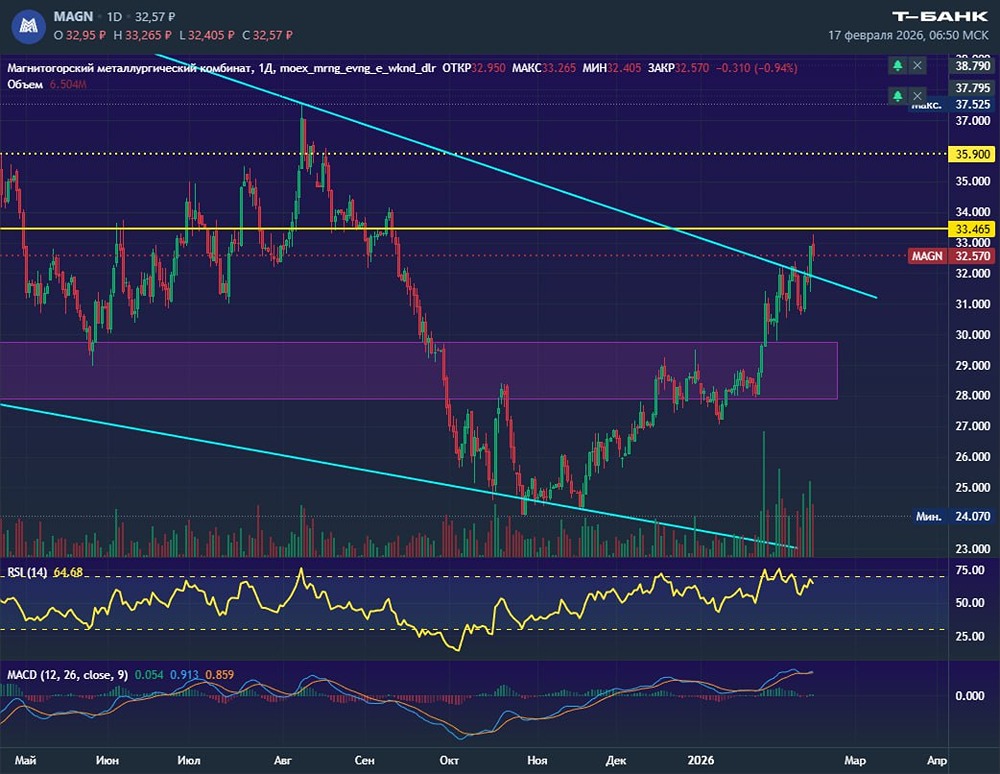Screen dimensions: 1000x774
Task: Click the Июн label on time axis
Action: (x=107, y=760)
